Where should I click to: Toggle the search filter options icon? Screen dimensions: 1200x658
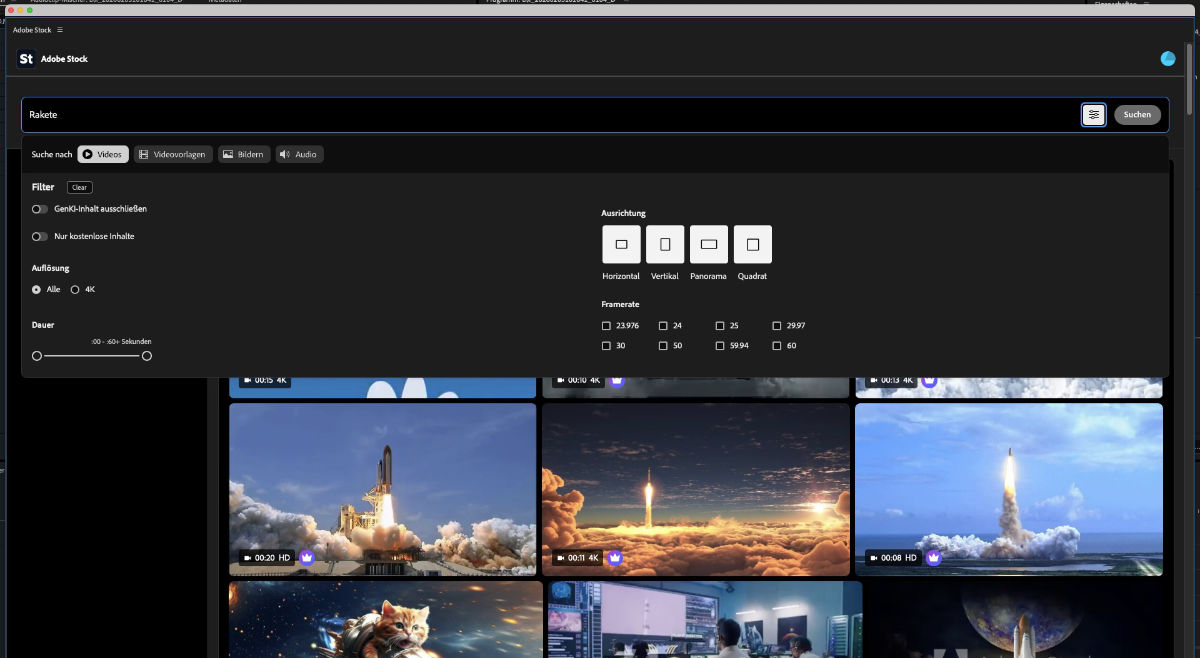point(1094,115)
